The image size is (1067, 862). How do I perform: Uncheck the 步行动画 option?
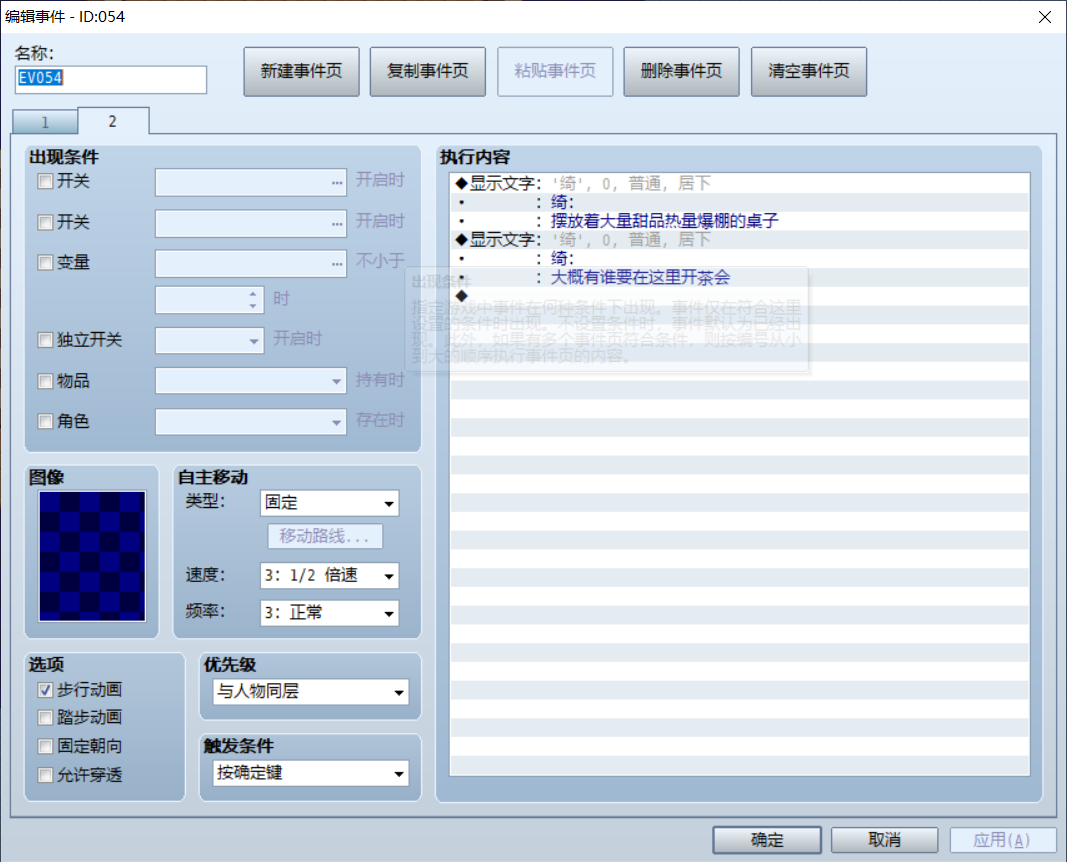point(46,691)
